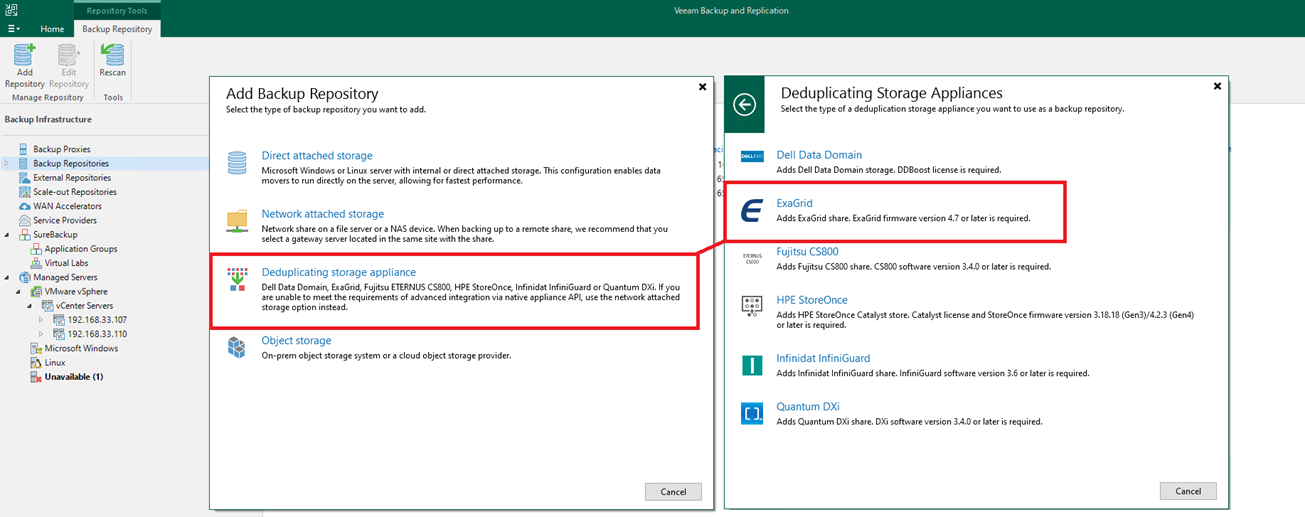Click the Managed Servers node icon
Viewport: 1305px width, 517px height.
click(23, 277)
